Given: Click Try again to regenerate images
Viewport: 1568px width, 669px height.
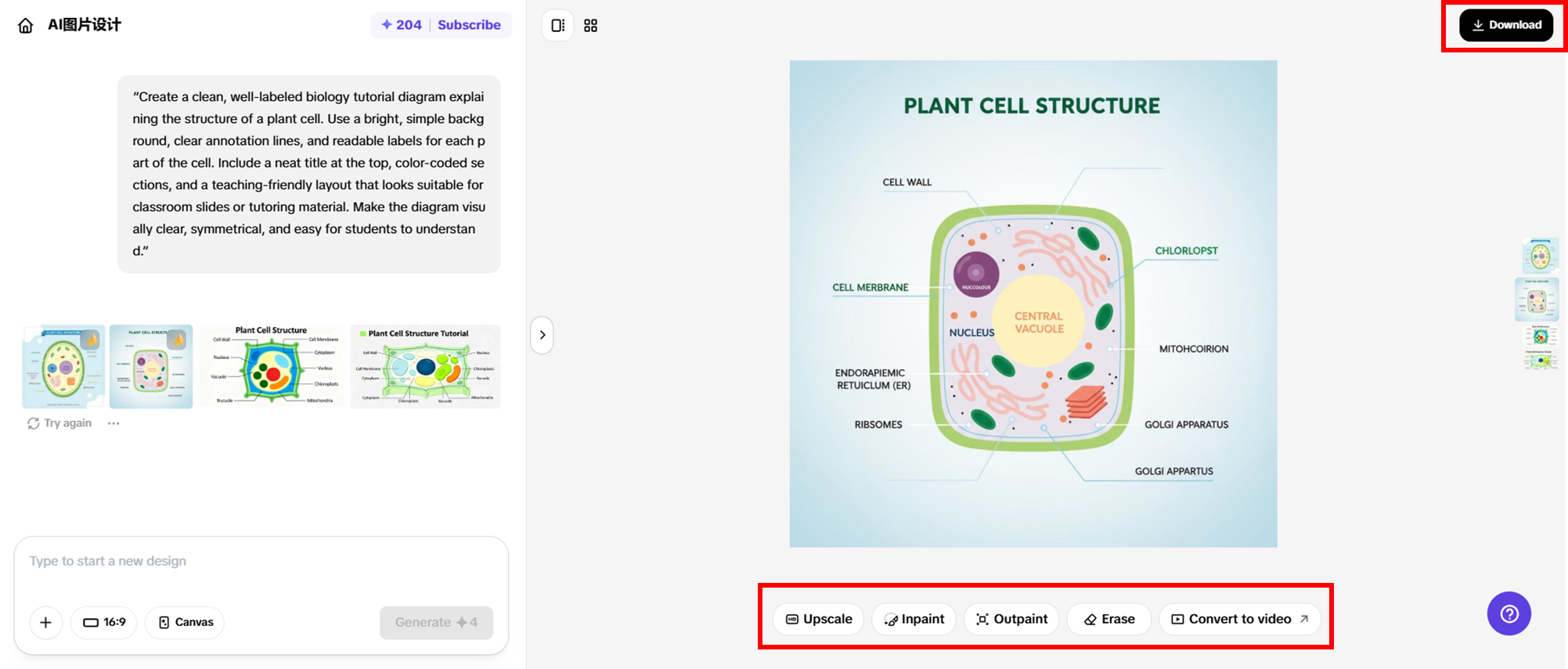Looking at the screenshot, I should [x=59, y=423].
